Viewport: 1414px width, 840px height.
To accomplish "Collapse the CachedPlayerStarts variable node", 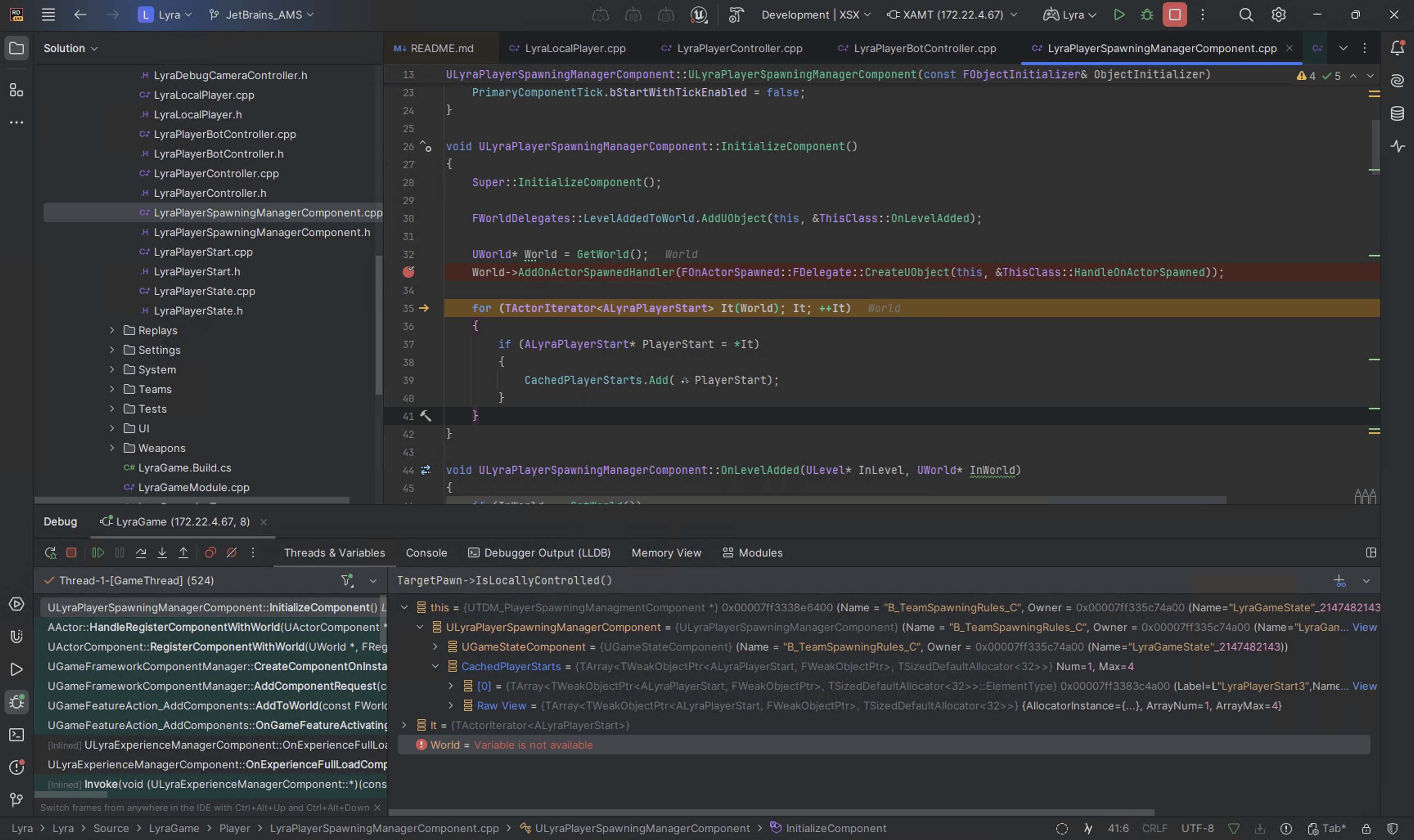I will [435, 666].
